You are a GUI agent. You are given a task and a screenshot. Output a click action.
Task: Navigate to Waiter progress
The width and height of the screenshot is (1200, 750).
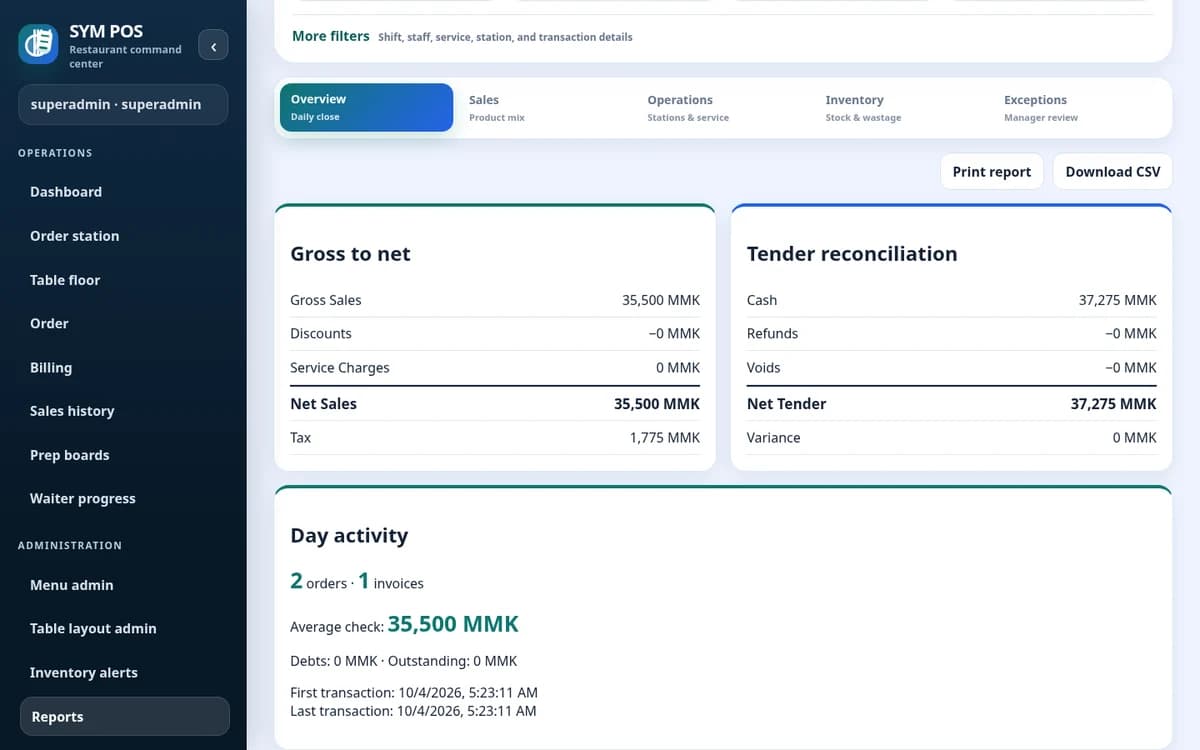(124, 498)
